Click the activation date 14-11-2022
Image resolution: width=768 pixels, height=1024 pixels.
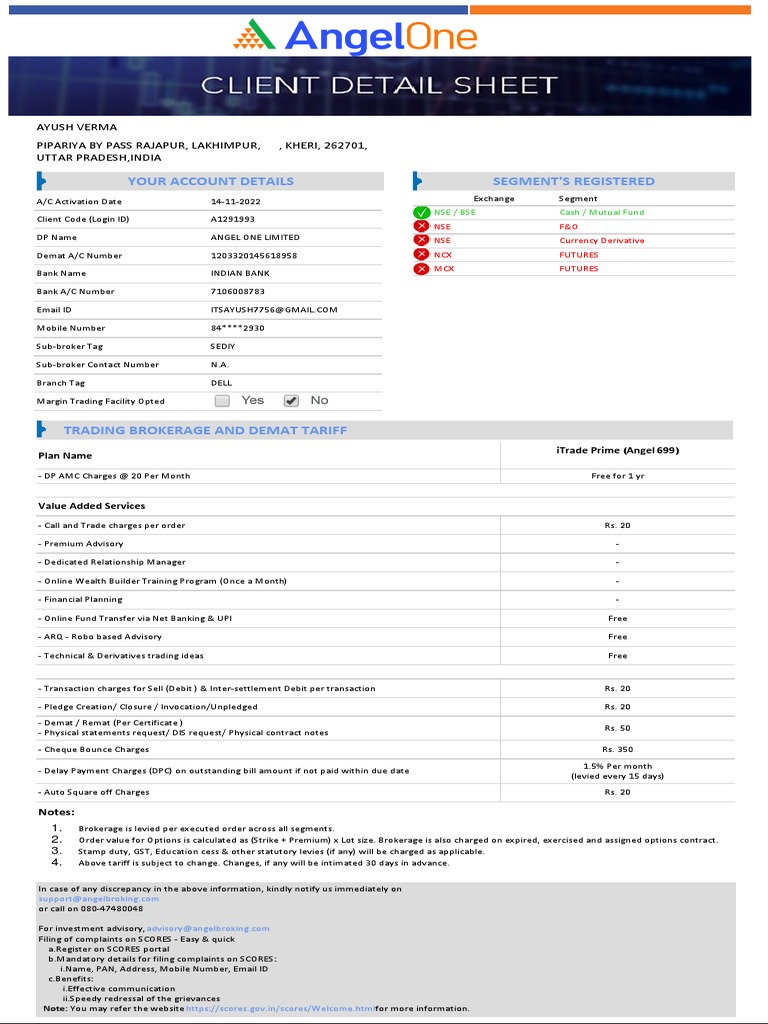click(x=236, y=201)
